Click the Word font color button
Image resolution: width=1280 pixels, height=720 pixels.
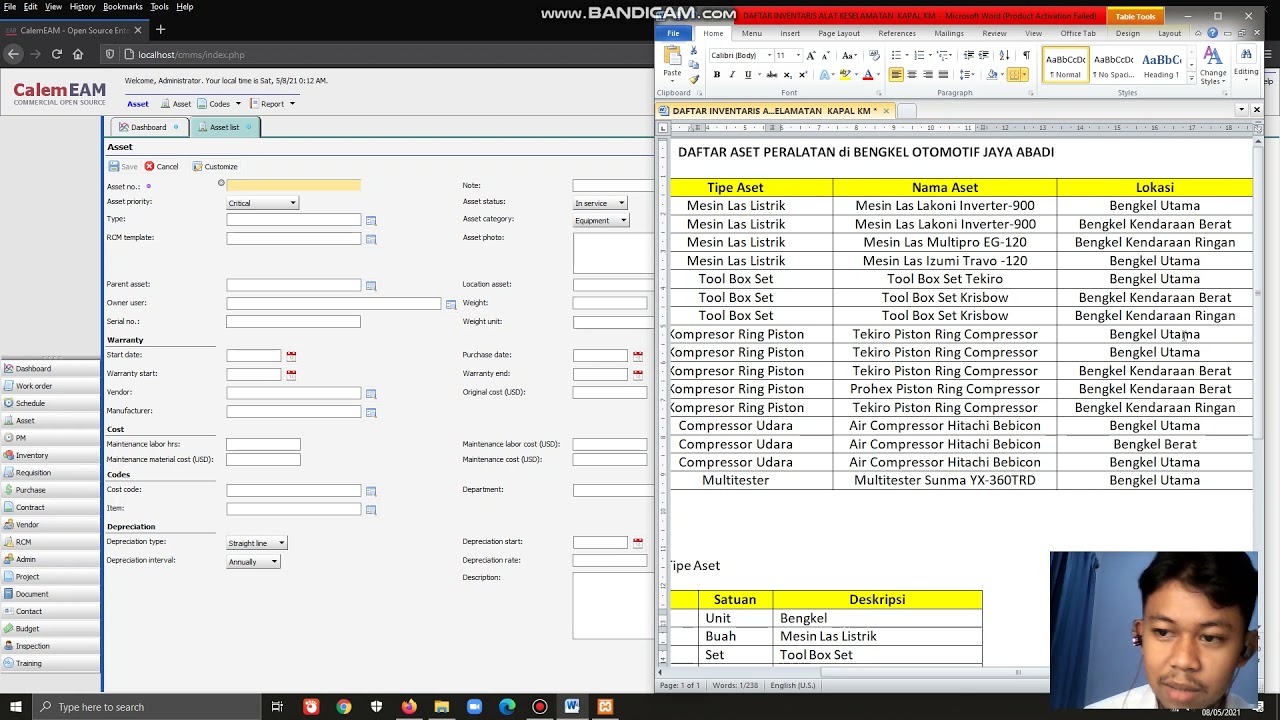pos(870,75)
